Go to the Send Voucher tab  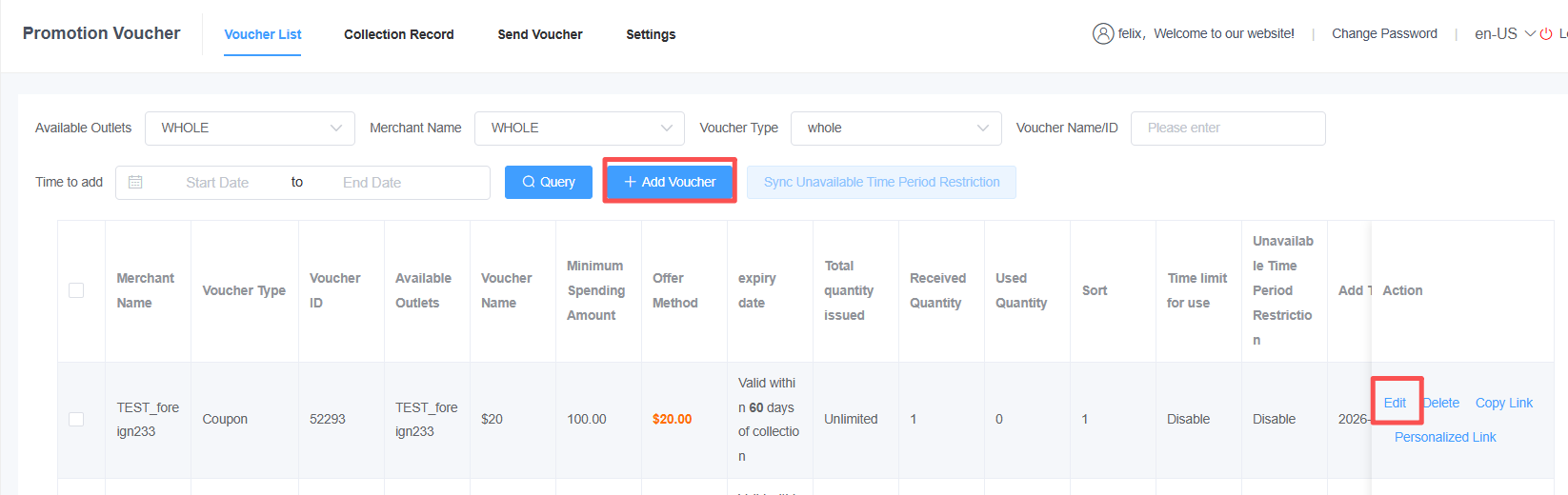(539, 34)
